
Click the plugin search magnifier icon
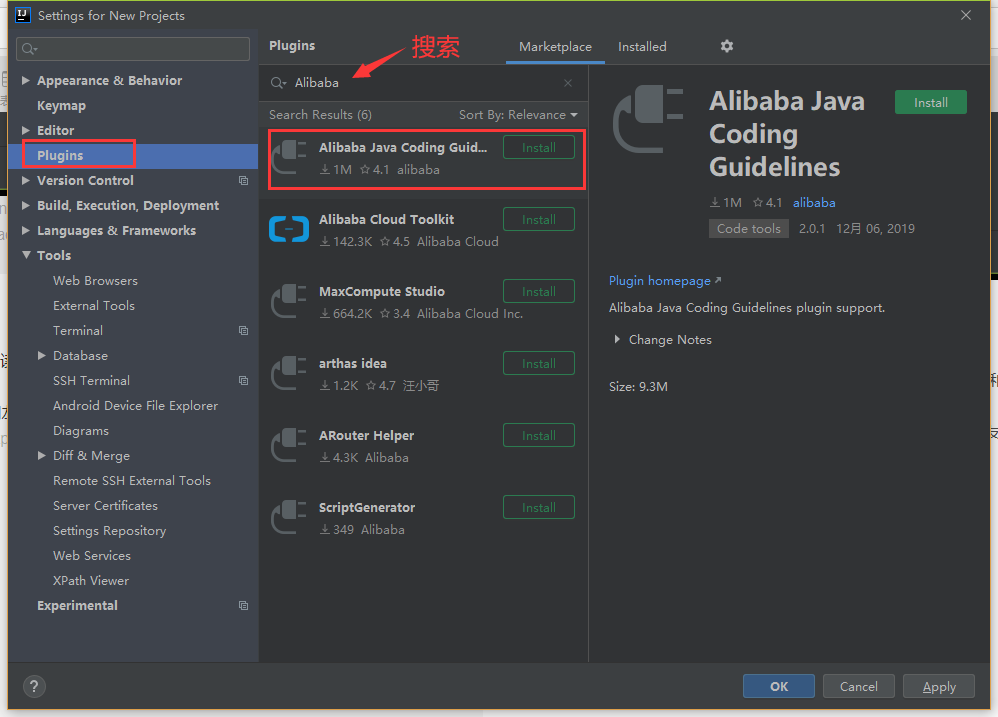pyautogui.click(x=278, y=83)
